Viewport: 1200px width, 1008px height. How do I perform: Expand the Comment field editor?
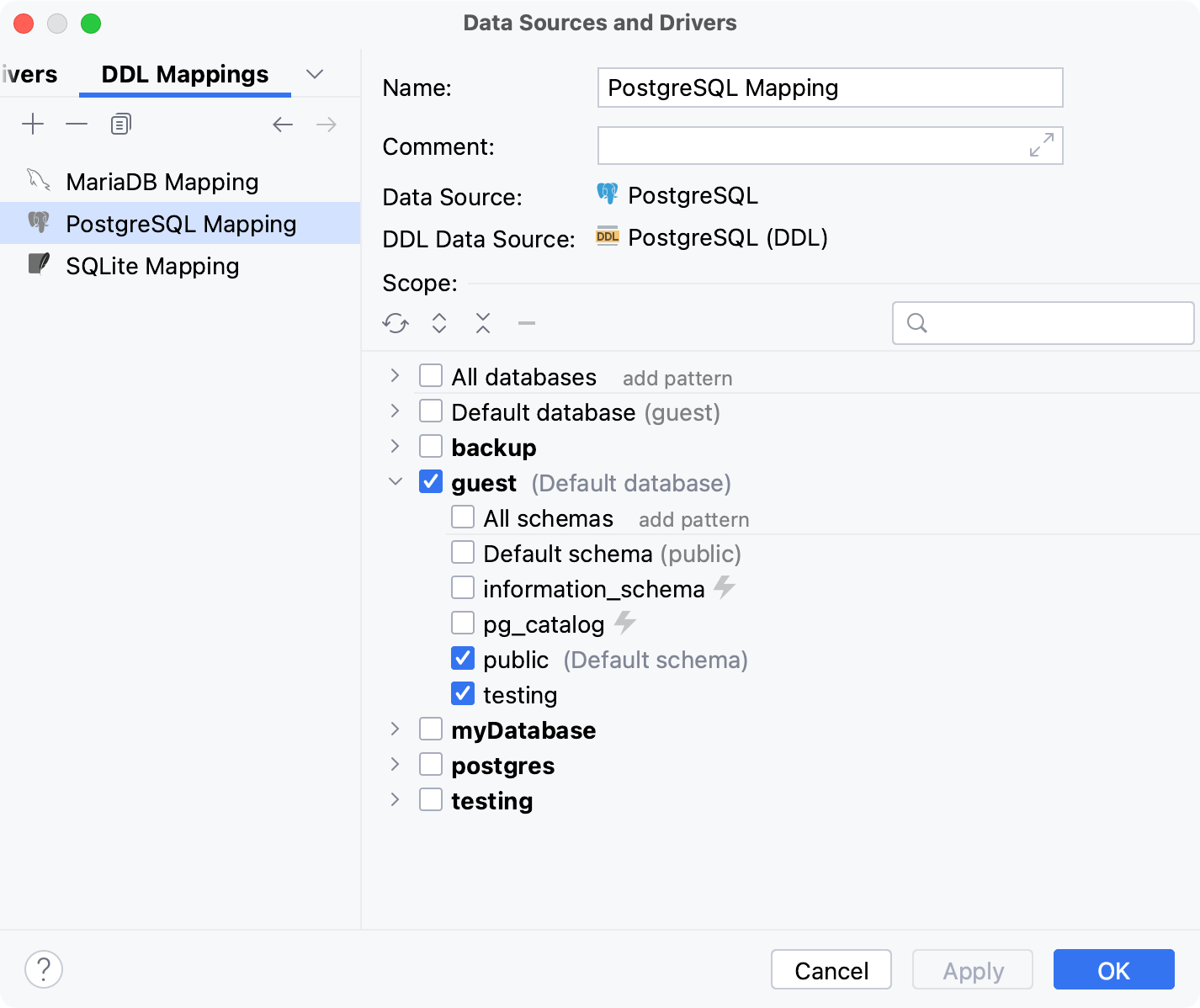click(x=1041, y=146)
